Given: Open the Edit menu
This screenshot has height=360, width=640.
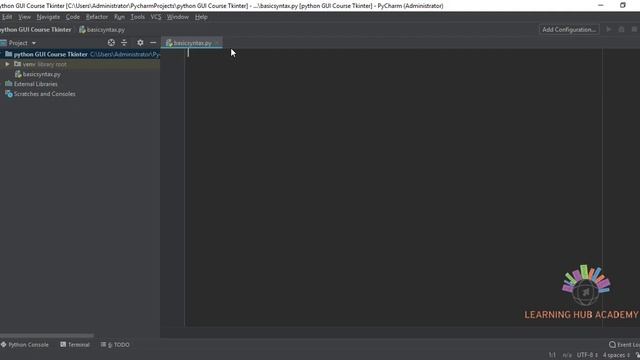Looking at the screenshot, I should [x=7, y=17].
